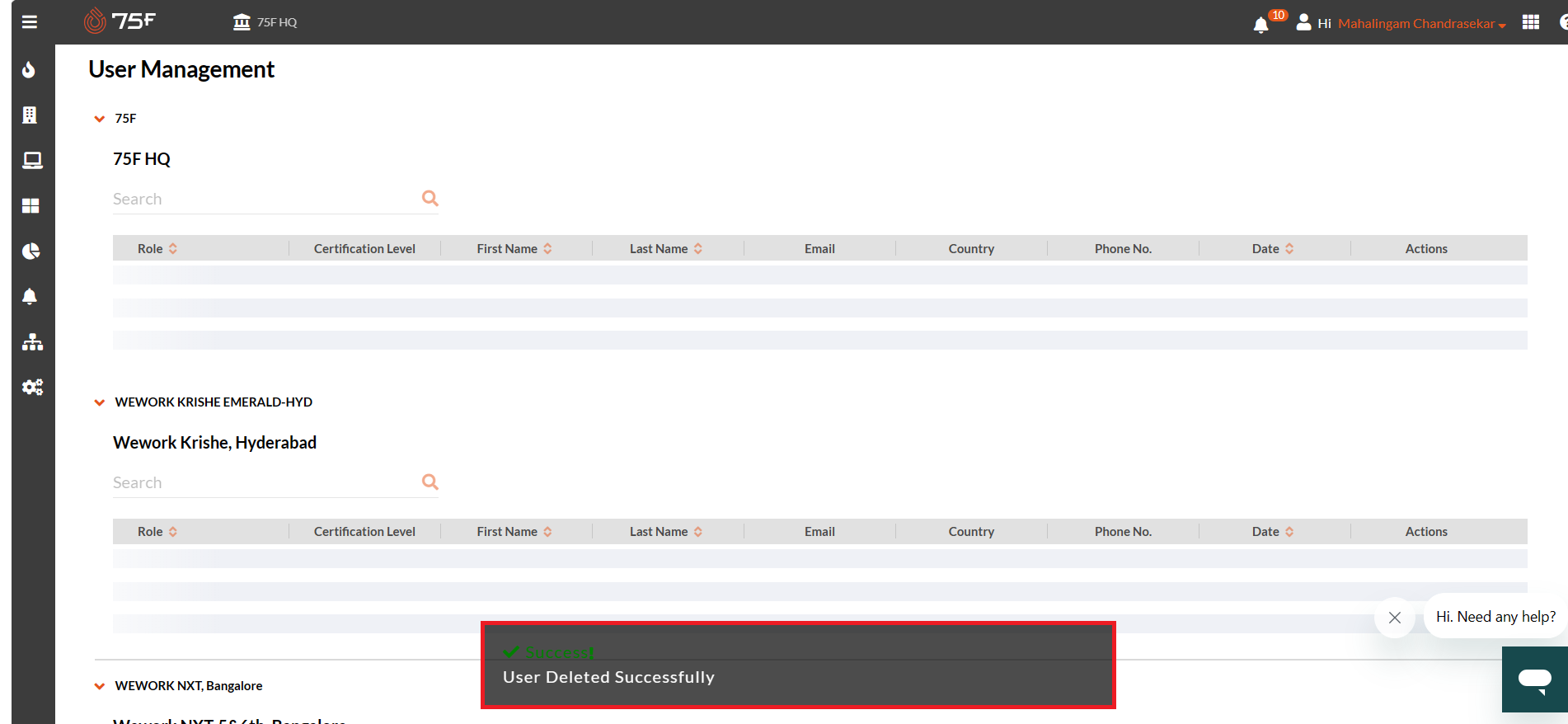Dismiss the 'Need any help?' chat prompt
1568x724 pixels.
pos(1395,618)
